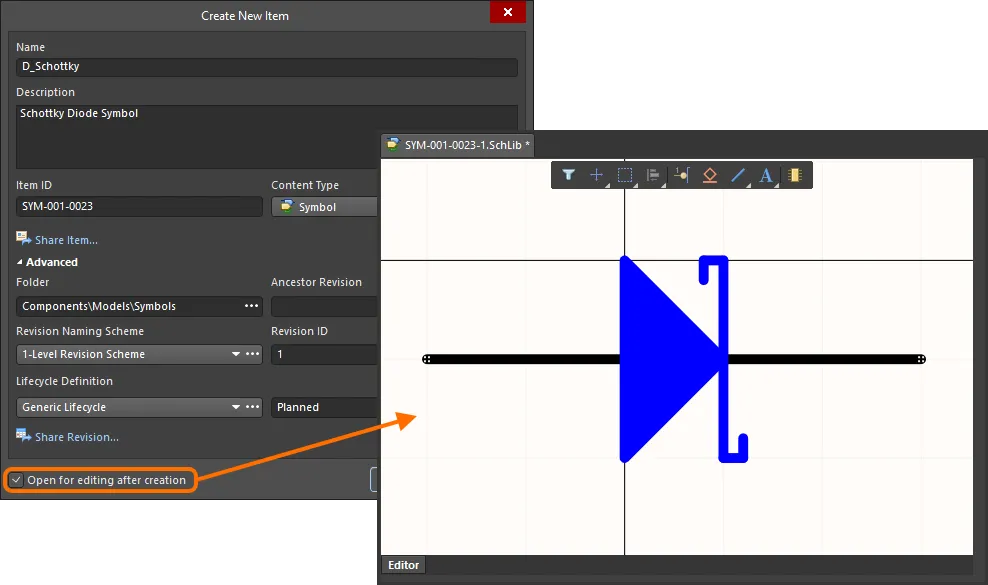Select the Place Pin tool
This screenshot has height=585, width=988.
tap(681, 175)
